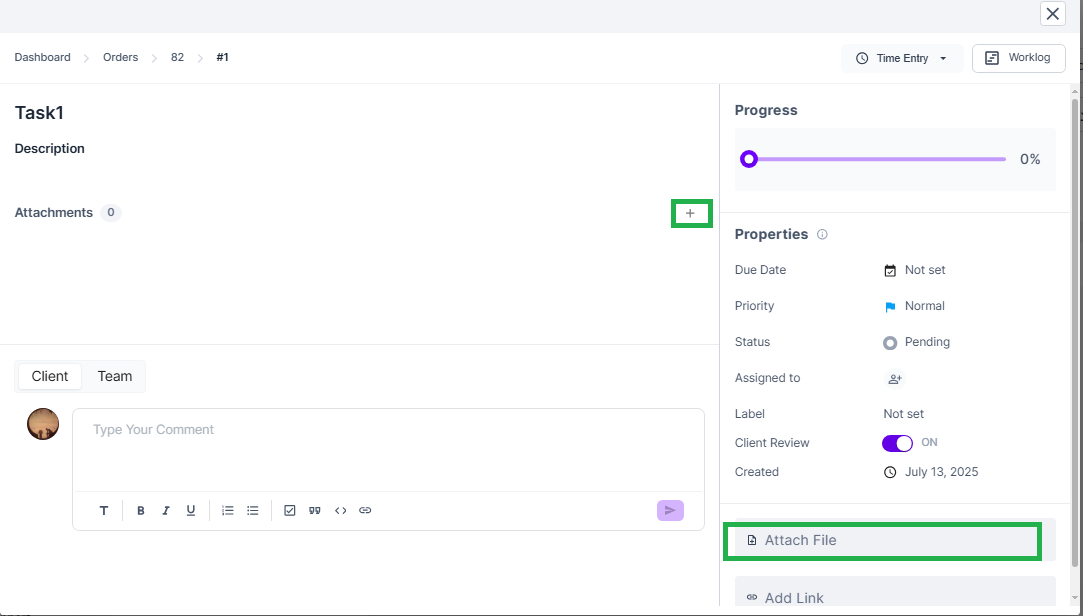The width and height of the screenshot is (1083, 616).
Task: Click the plus icon to add attachment
Action: point(690,213)
